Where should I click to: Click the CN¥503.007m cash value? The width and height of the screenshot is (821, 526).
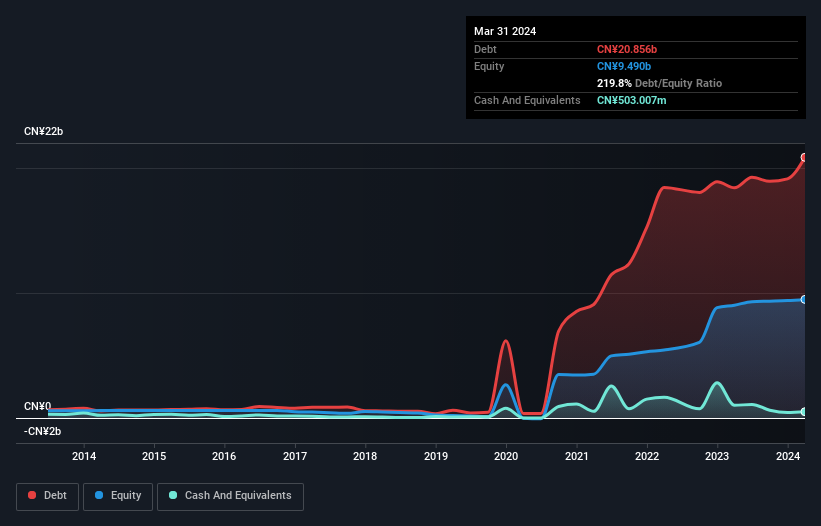point(631,100)
